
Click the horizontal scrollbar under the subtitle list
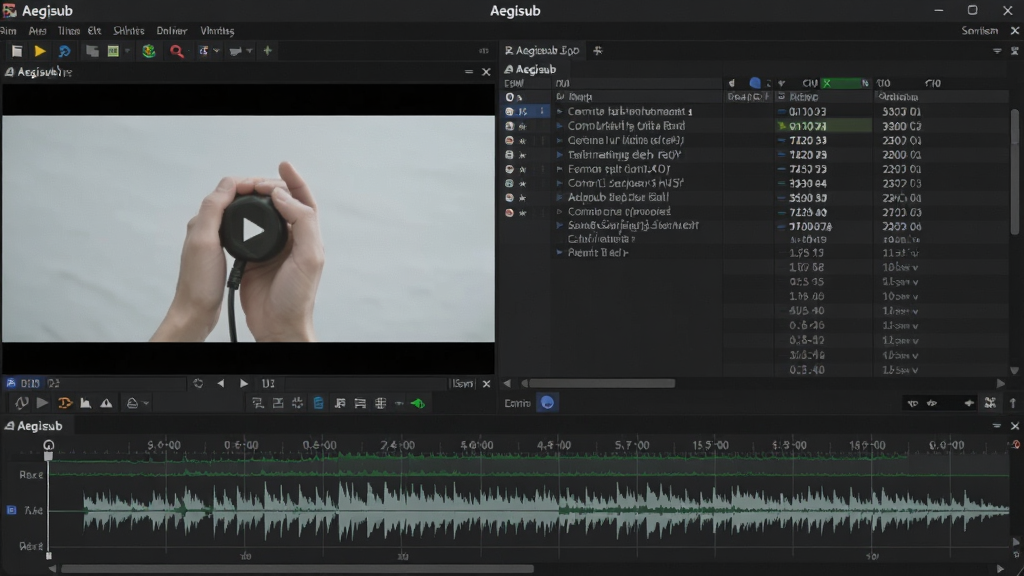click(601, 383)
